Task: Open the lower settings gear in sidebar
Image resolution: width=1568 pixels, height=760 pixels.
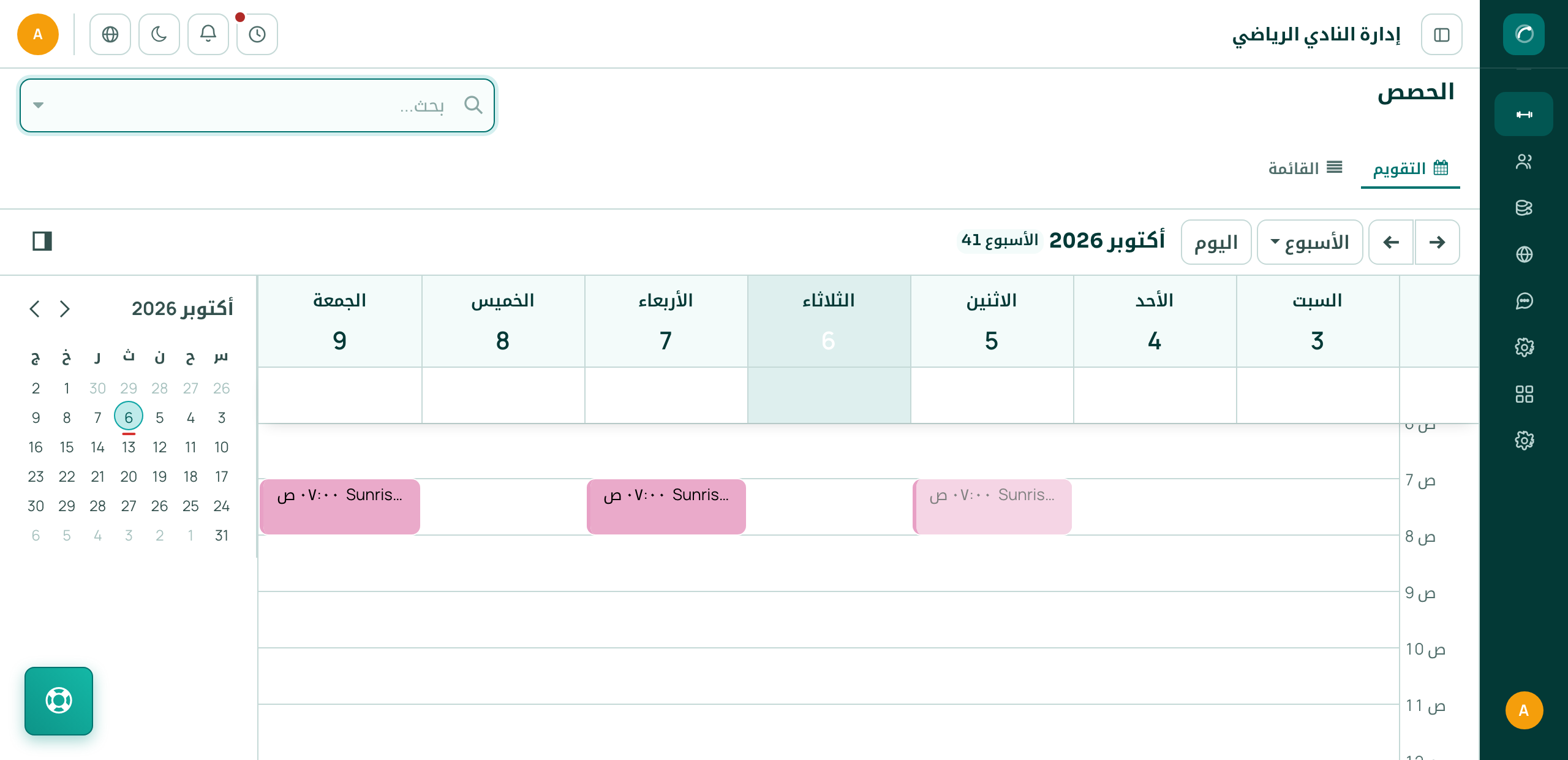Action: point(1524,440)
